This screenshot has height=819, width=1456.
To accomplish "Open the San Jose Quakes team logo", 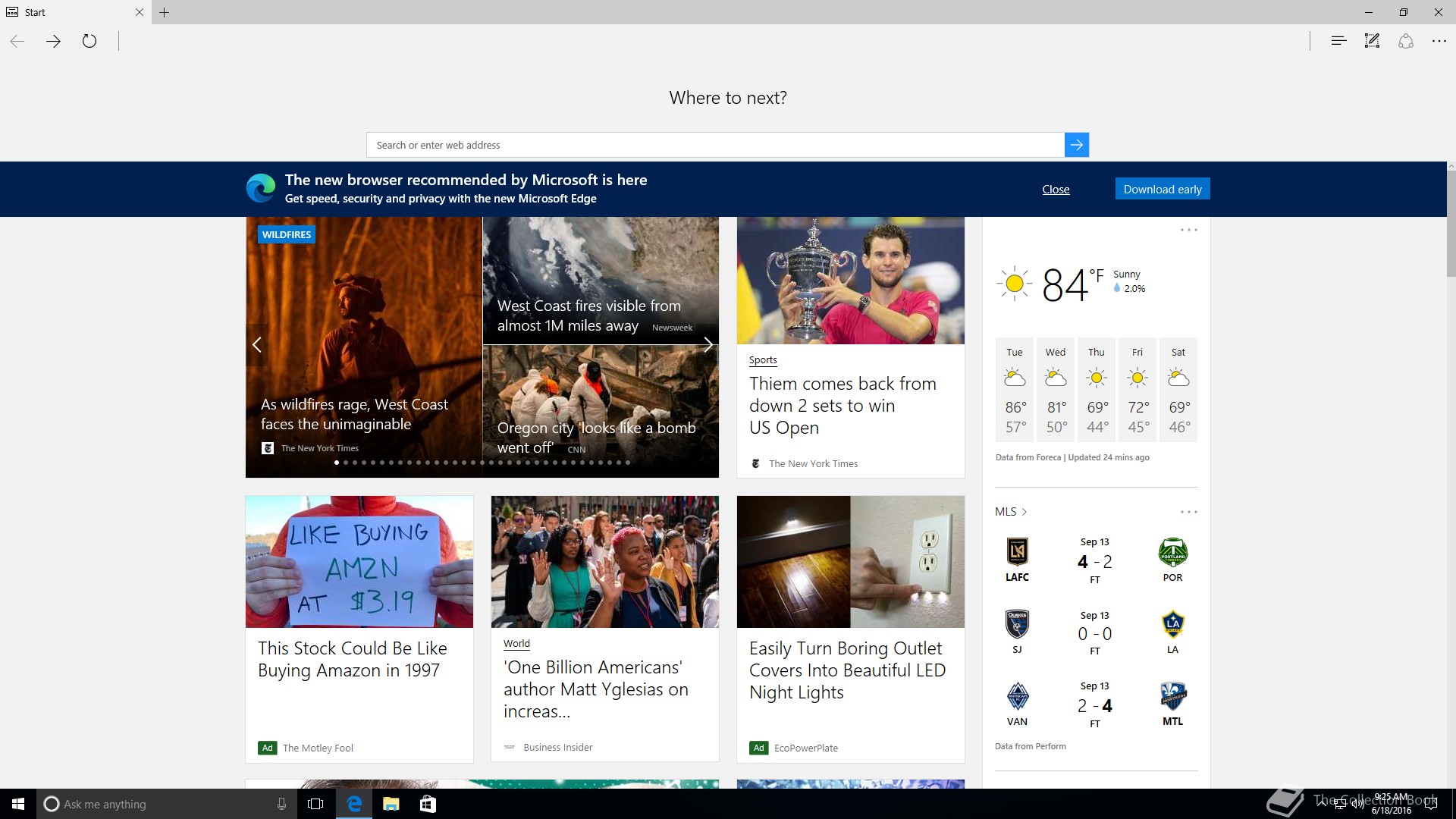I will (x=1017, y=624).
